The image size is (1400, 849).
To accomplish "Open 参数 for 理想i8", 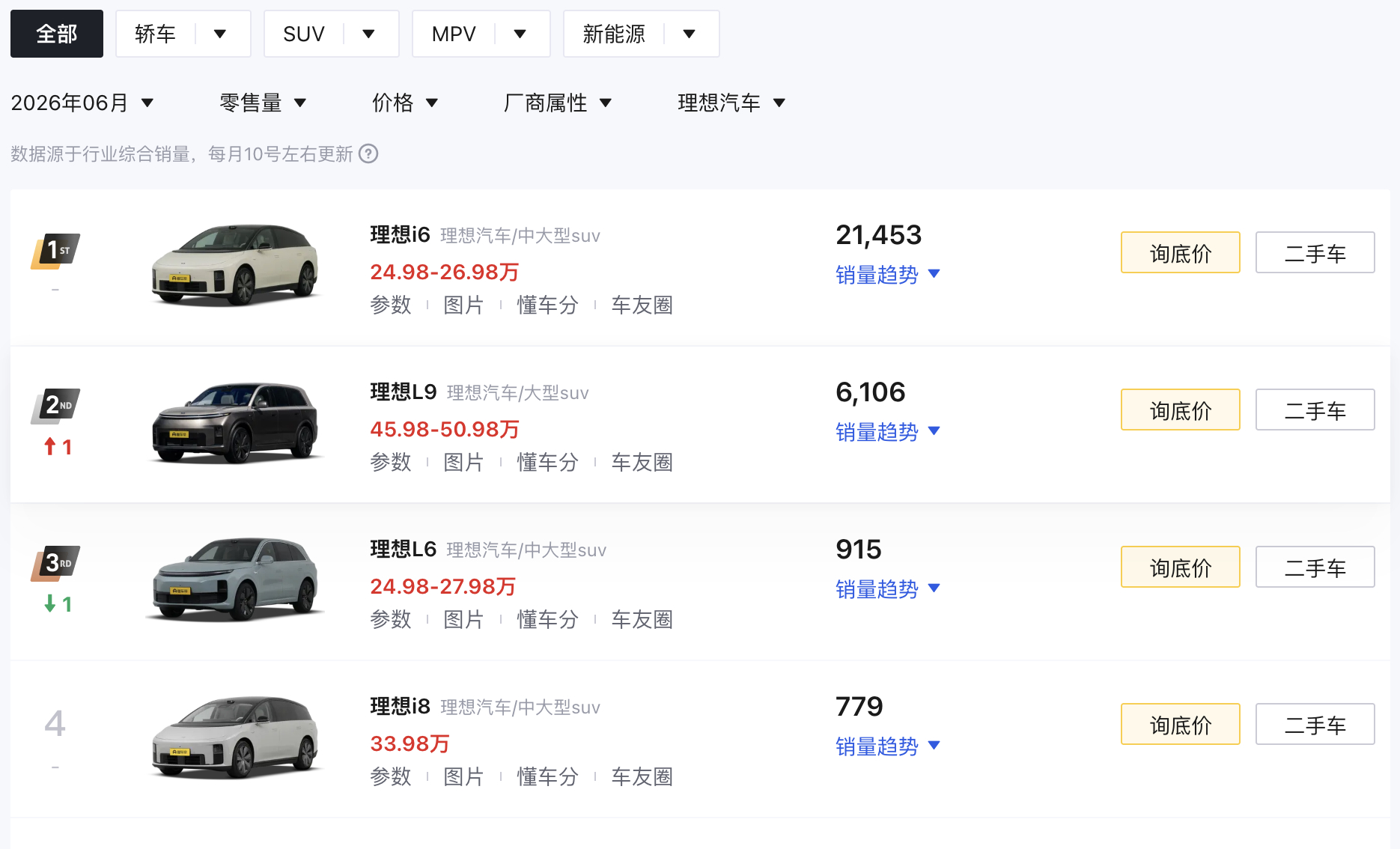I will tap(391, 777).
